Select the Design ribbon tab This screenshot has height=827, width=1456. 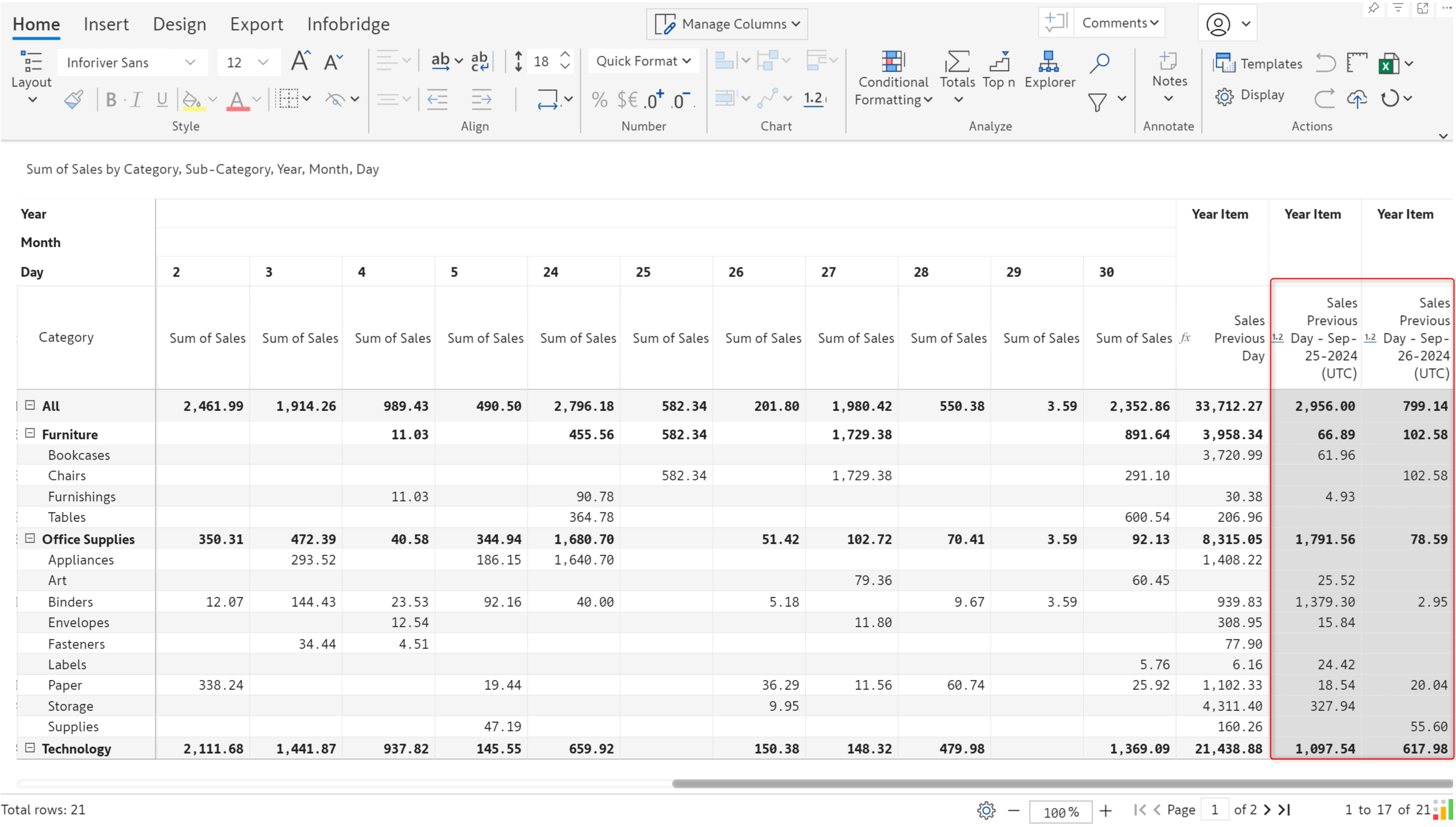tap(178, 23)
